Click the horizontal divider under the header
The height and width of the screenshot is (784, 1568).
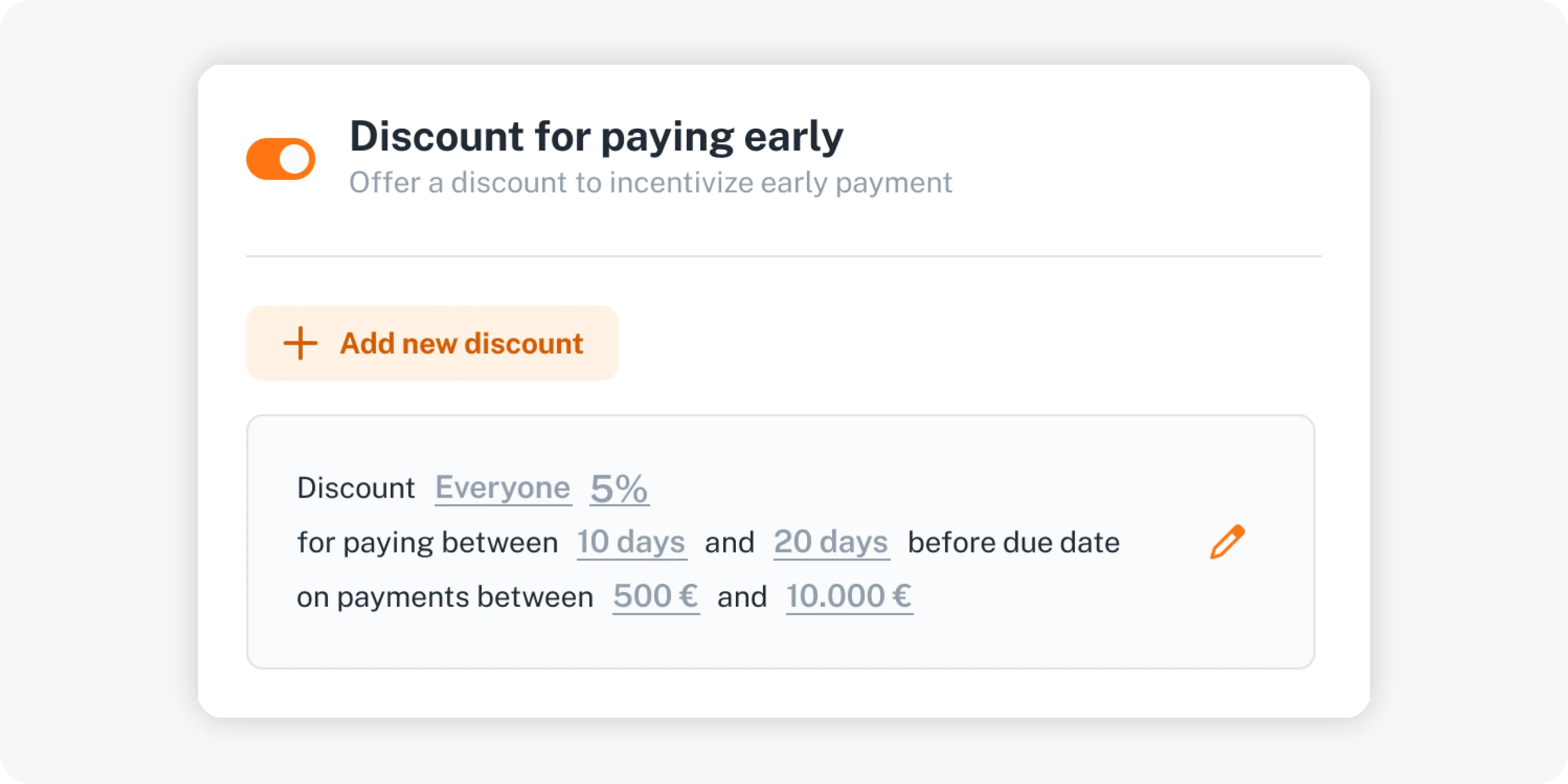pyautogui.click(x=783, y=256)
